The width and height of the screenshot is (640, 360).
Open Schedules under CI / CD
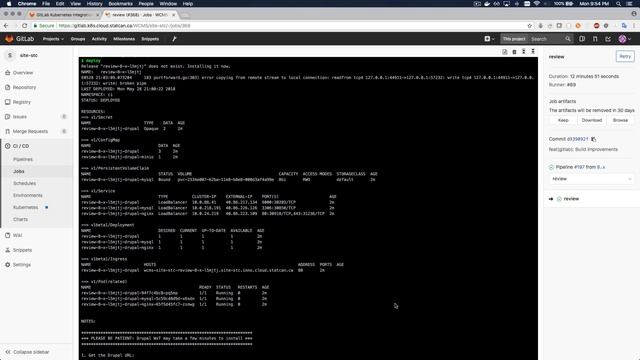(x=24, y=183)
